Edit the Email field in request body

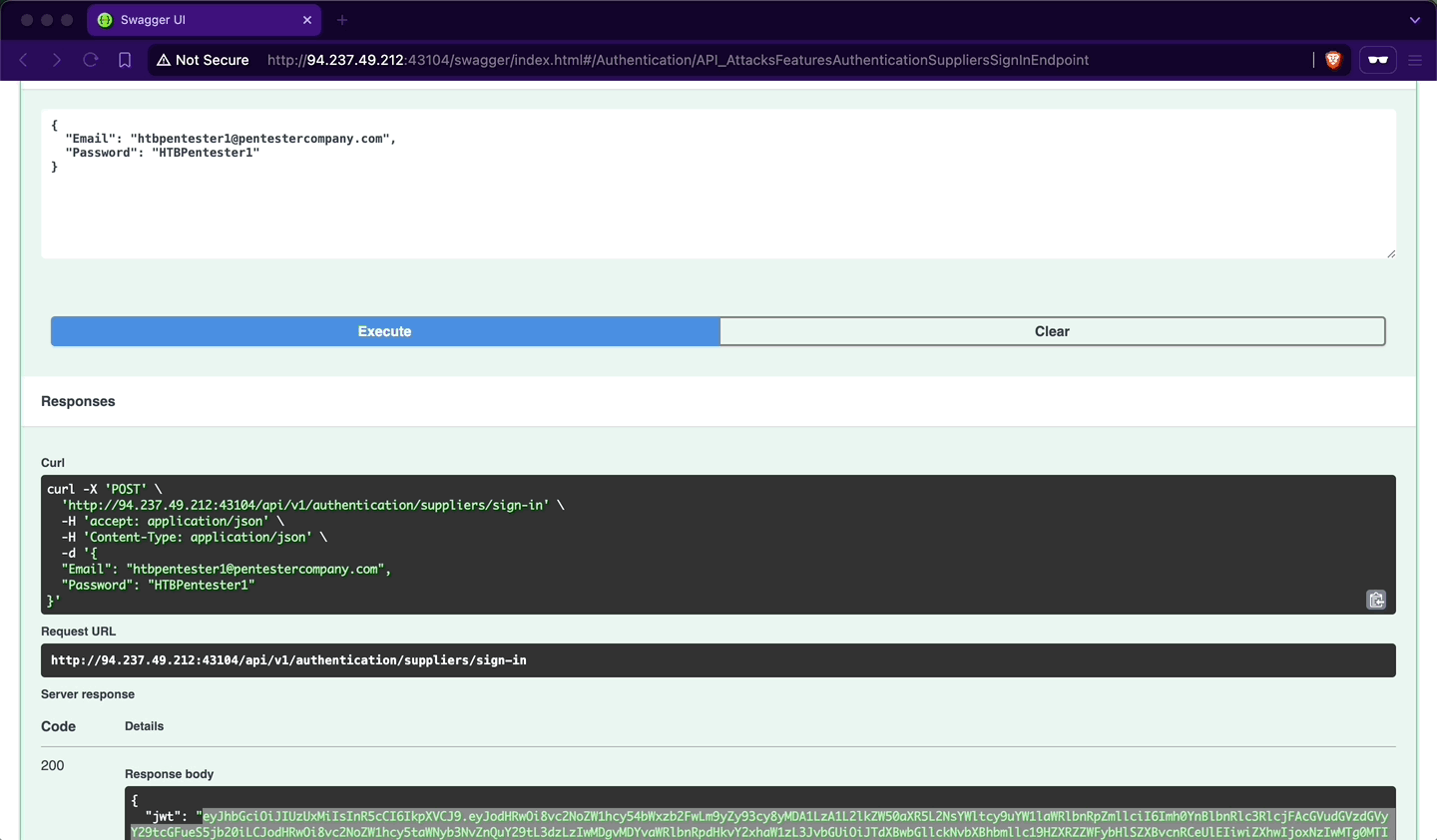[x=230, y=138]
